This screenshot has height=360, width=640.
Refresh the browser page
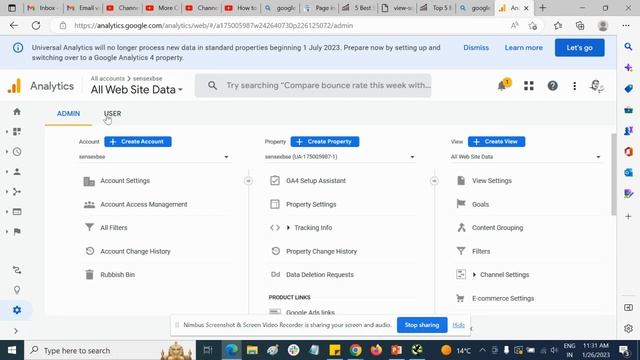click(36, 25)
